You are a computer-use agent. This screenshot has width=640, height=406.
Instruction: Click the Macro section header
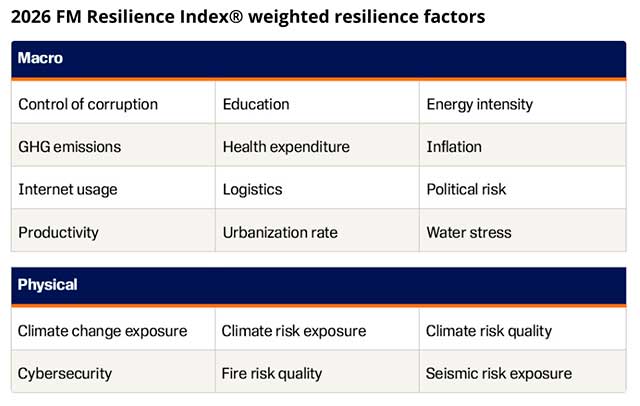[40, 59]
